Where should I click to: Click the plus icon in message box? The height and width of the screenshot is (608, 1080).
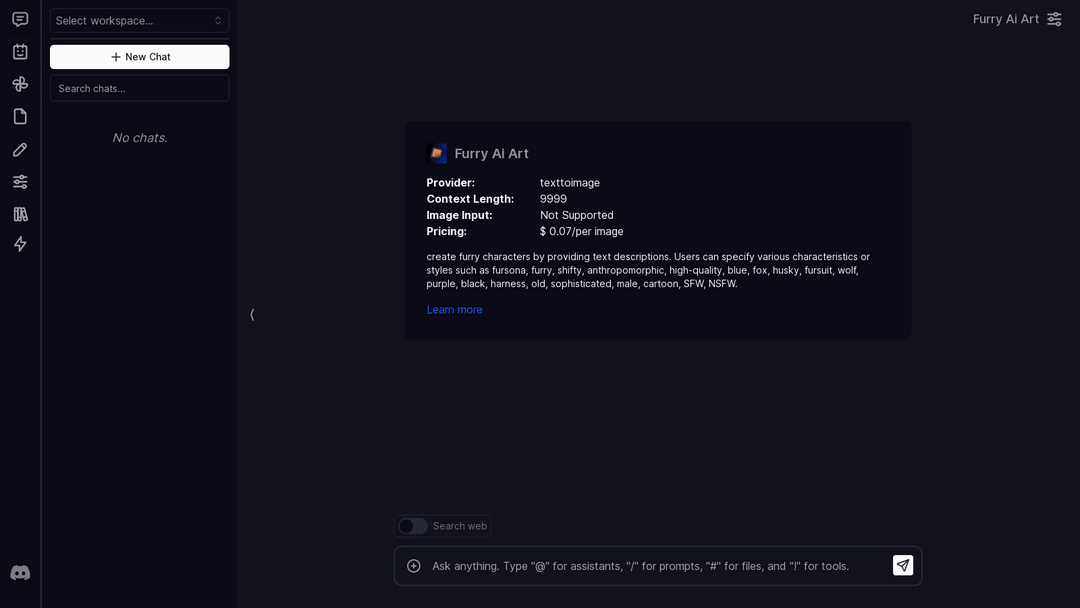(414, 566)
